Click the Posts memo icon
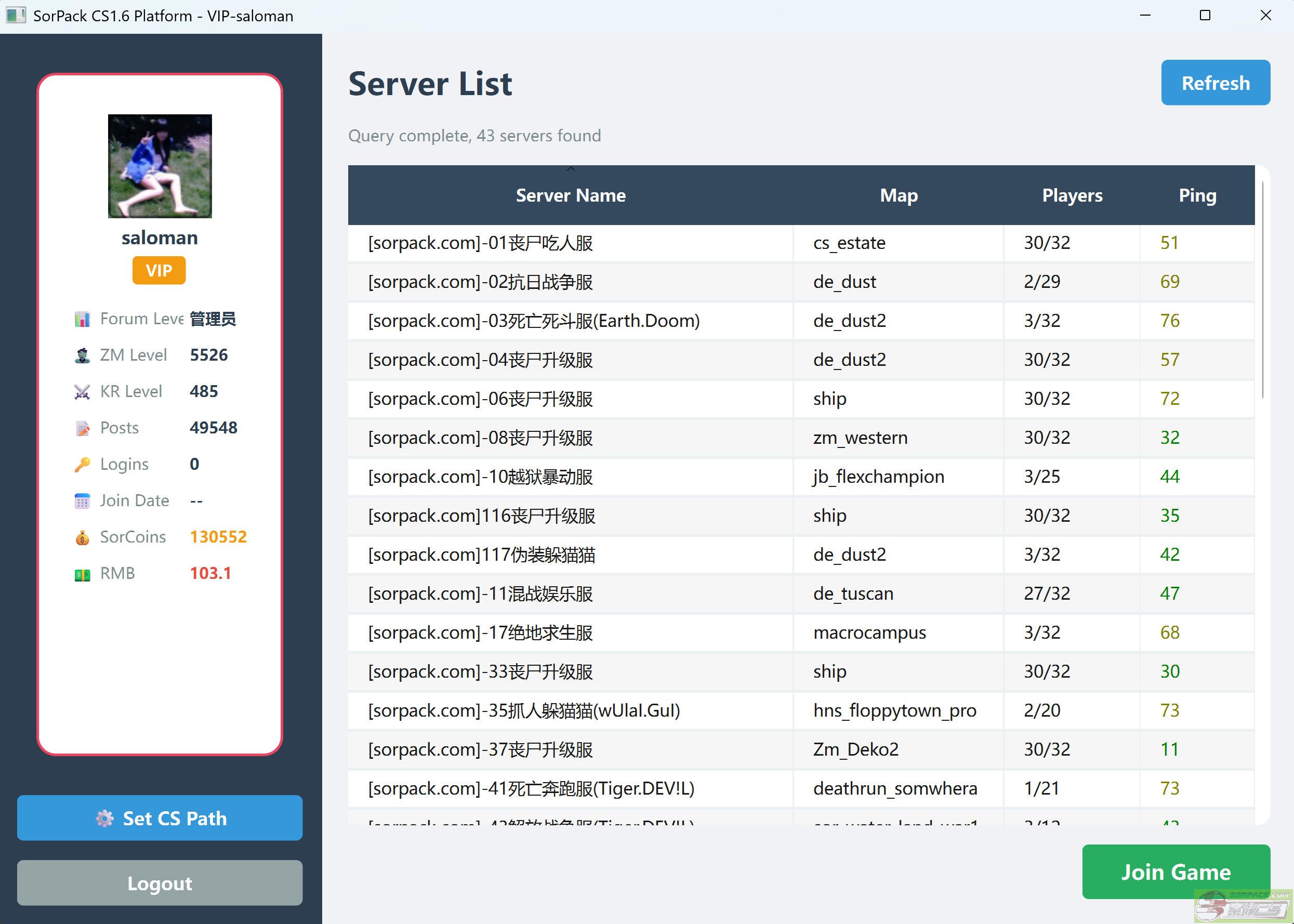Image resolution: width=1294 pixels, height=924 pixels. coord(82,428)
